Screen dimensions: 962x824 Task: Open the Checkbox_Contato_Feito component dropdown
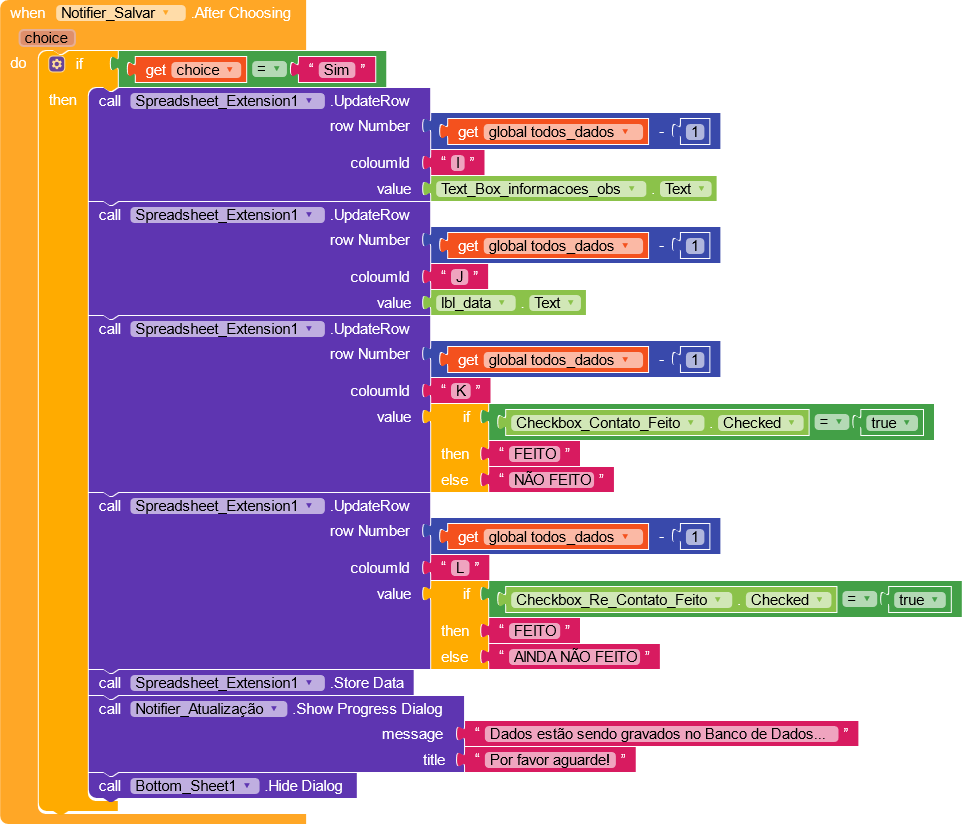click(607, 423)
